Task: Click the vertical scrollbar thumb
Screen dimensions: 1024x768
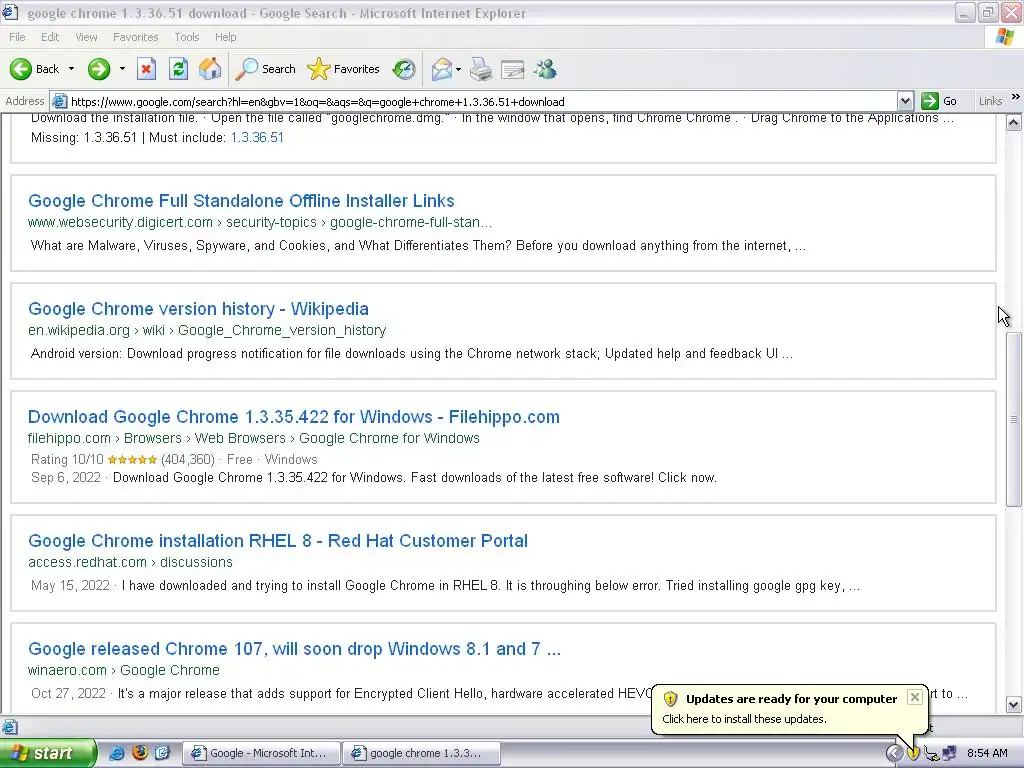Action: [1014, 418]
